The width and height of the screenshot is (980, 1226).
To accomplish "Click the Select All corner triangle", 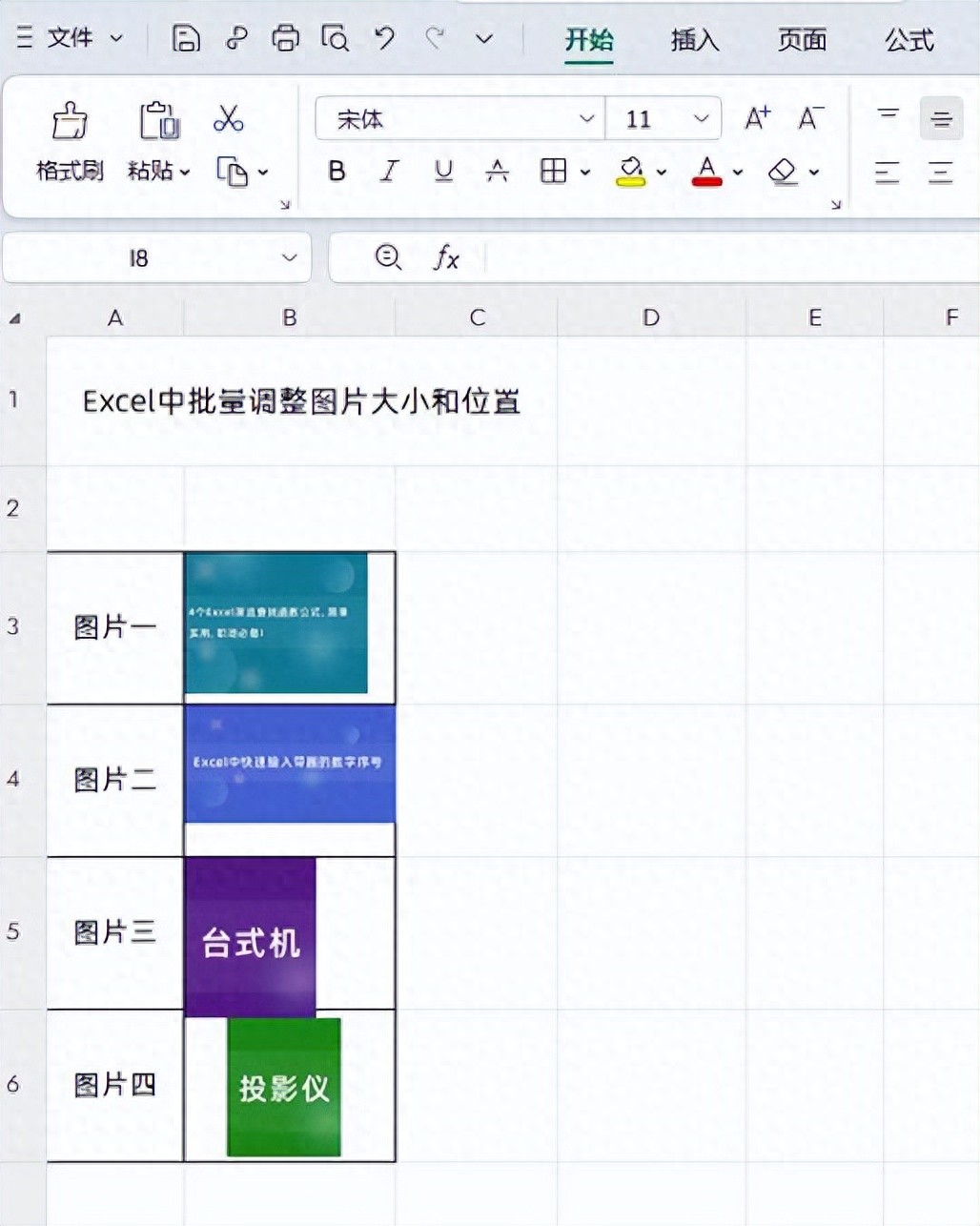I will tap(15, 317).
